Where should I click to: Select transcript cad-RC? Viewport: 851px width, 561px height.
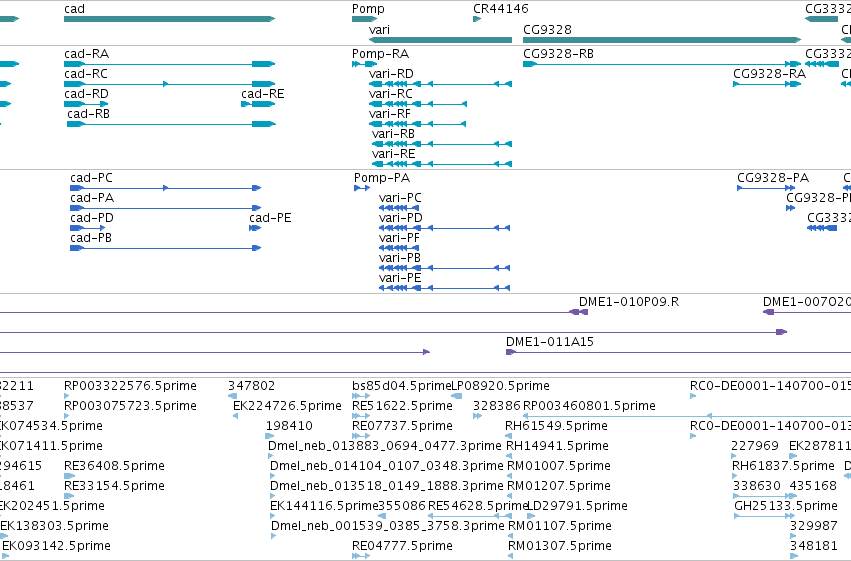(169, 84)
